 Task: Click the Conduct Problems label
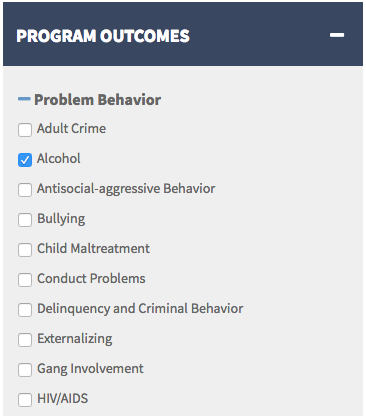coord(91,278)
